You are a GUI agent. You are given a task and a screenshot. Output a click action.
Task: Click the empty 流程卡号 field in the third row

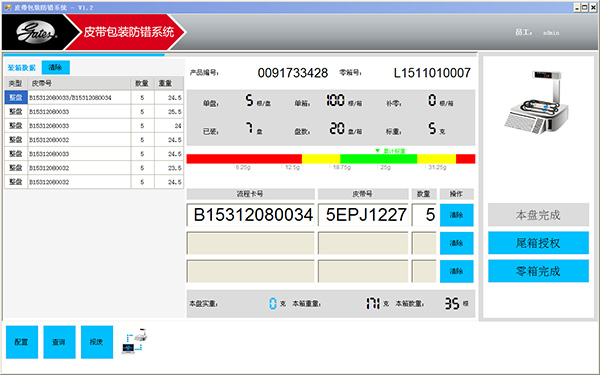tap(250, 271)
